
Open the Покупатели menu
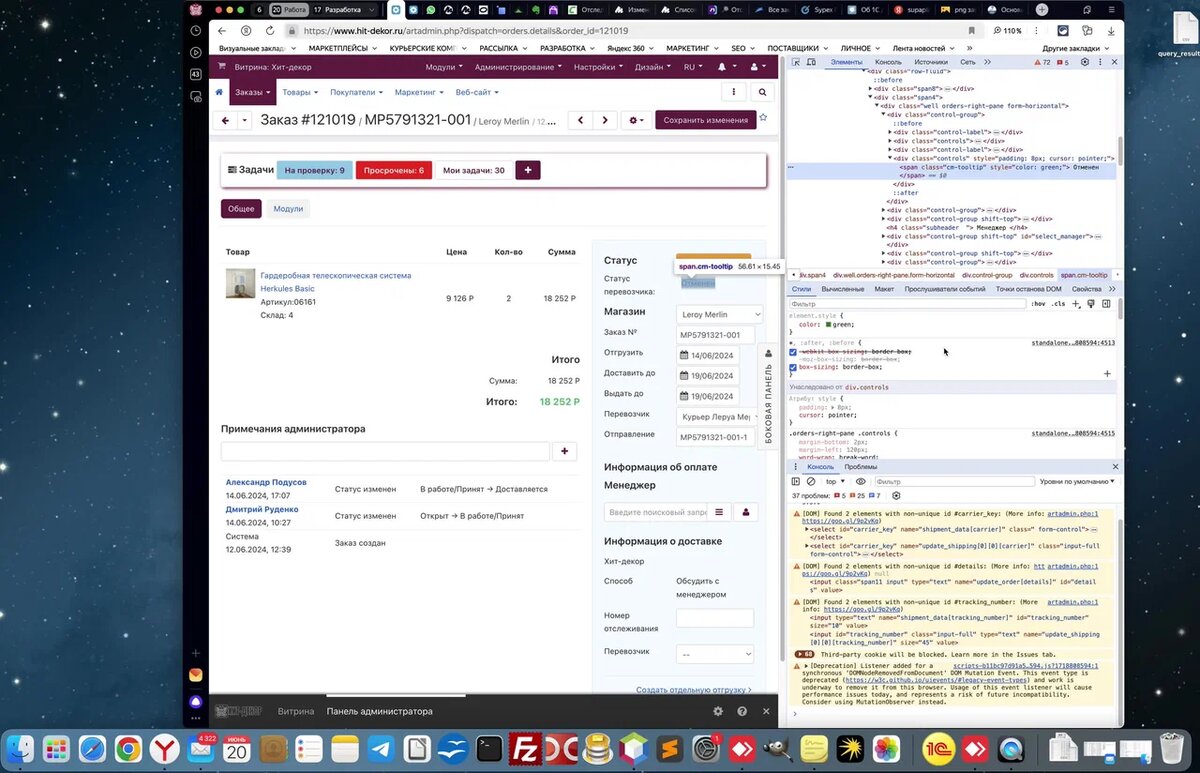[x=356, y=92]
